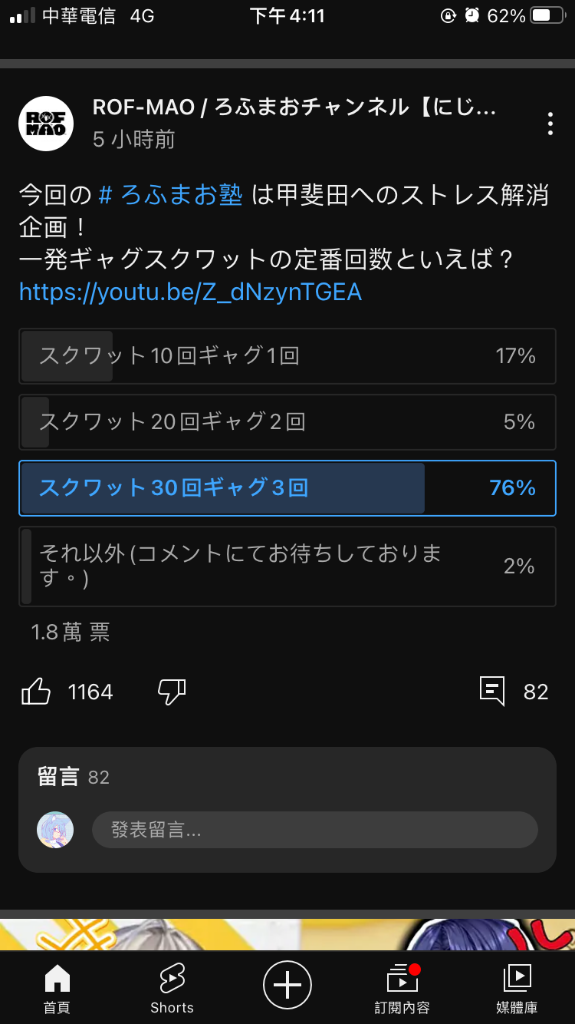Tap the 發表留言 comment input field
Screen dimensions: 575x1024
[315, 830]
